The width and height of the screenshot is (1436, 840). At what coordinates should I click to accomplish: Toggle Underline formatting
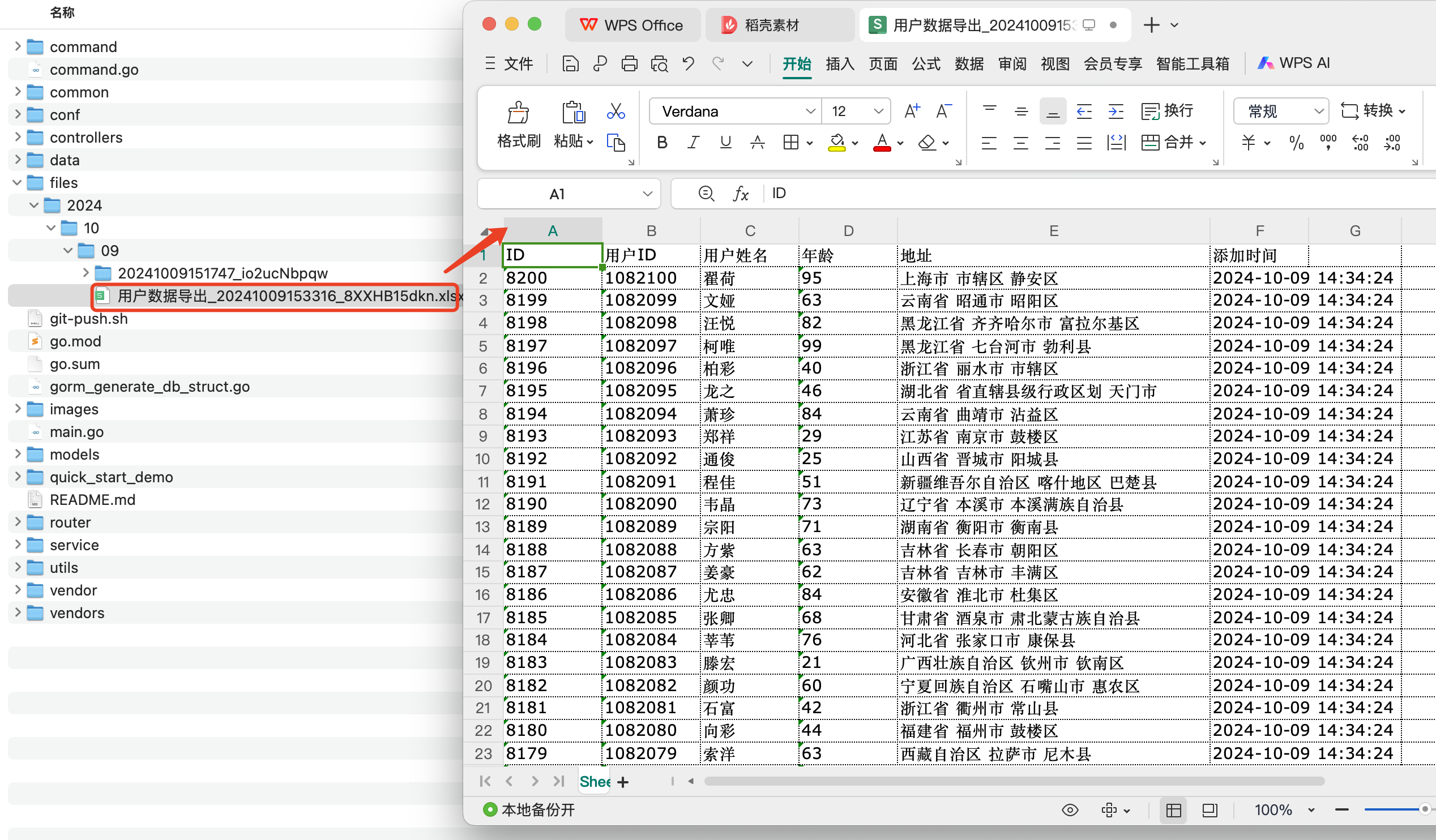coord(725,143)
